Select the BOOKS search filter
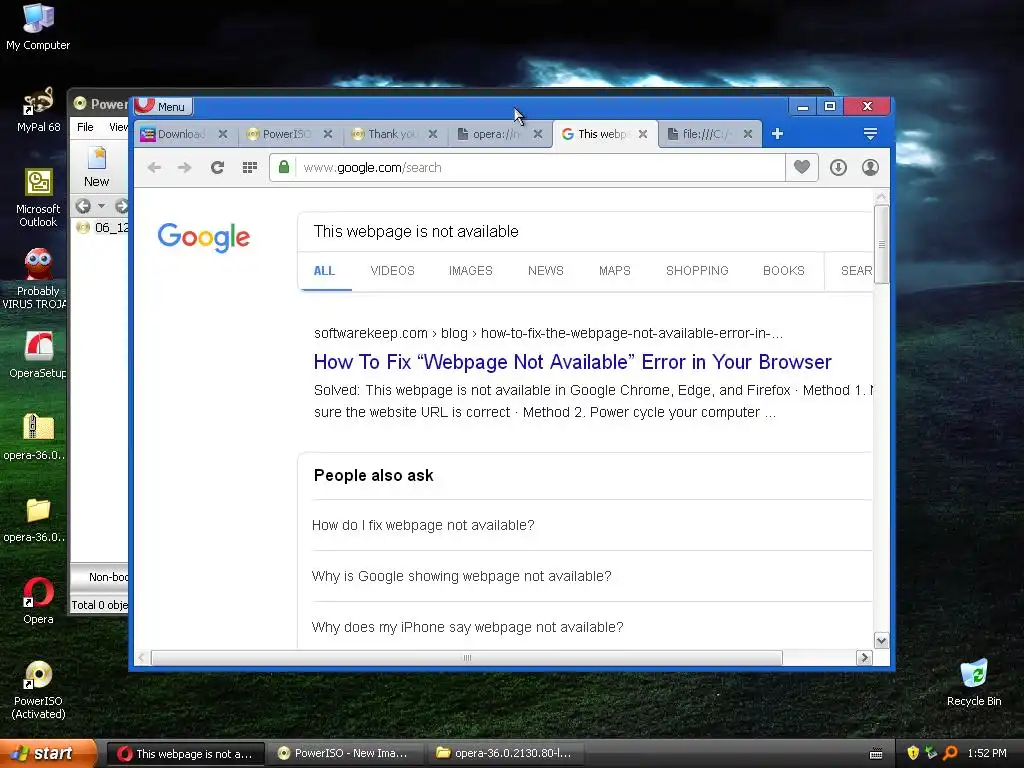Viewport: 1024px width, 768px height. [x=784, y=271]
